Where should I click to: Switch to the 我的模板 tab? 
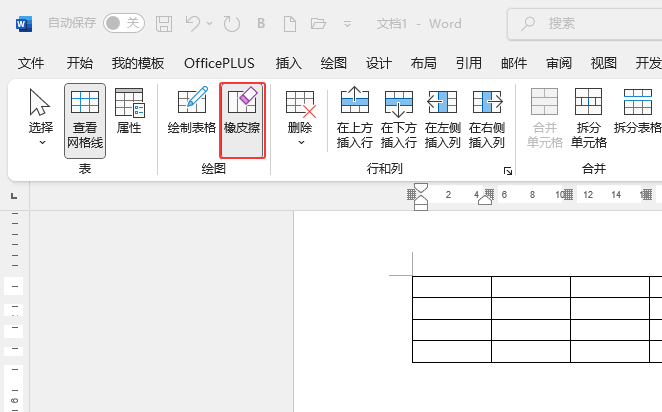tap(138, 63)
